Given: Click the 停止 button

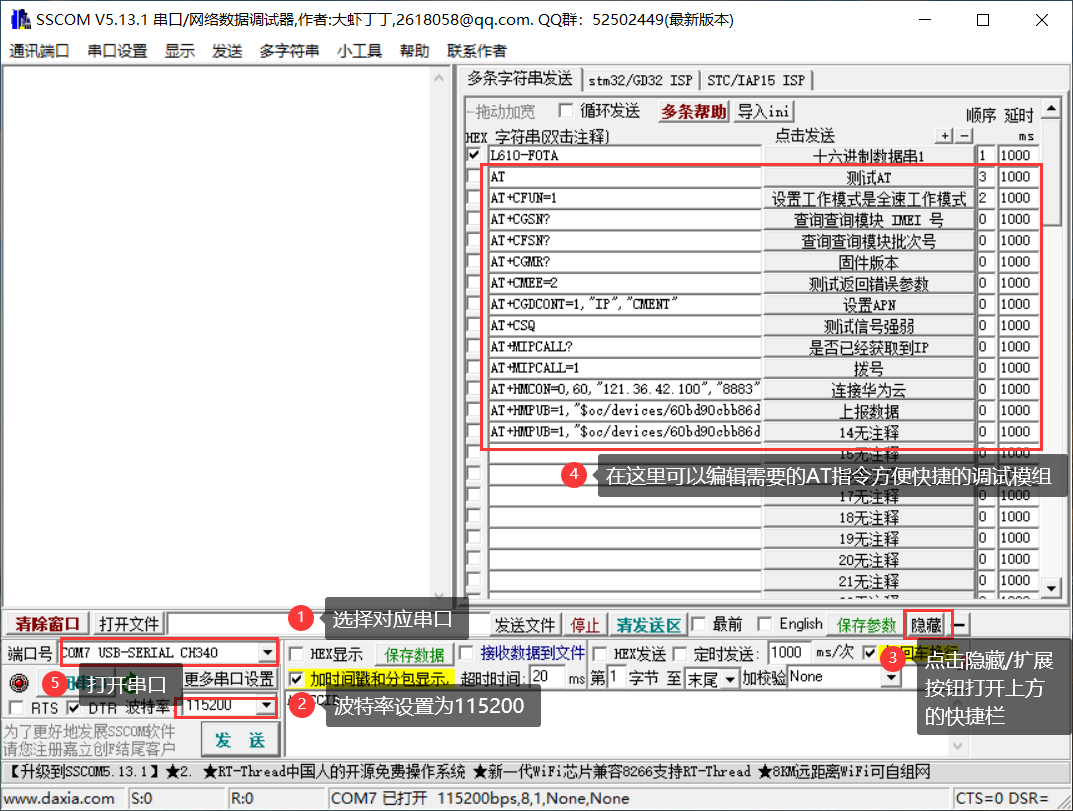Looking at the screenshot, I should click(584, 625).
